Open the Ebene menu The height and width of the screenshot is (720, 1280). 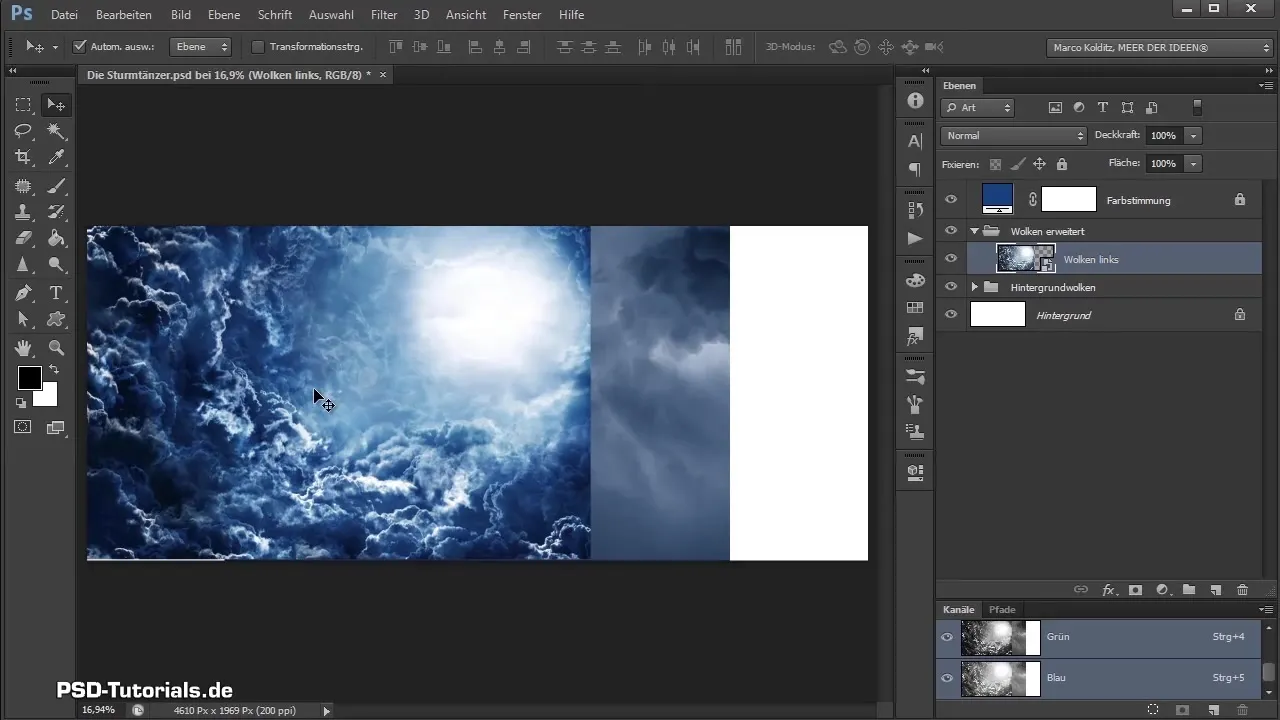[x=224, y=15]
